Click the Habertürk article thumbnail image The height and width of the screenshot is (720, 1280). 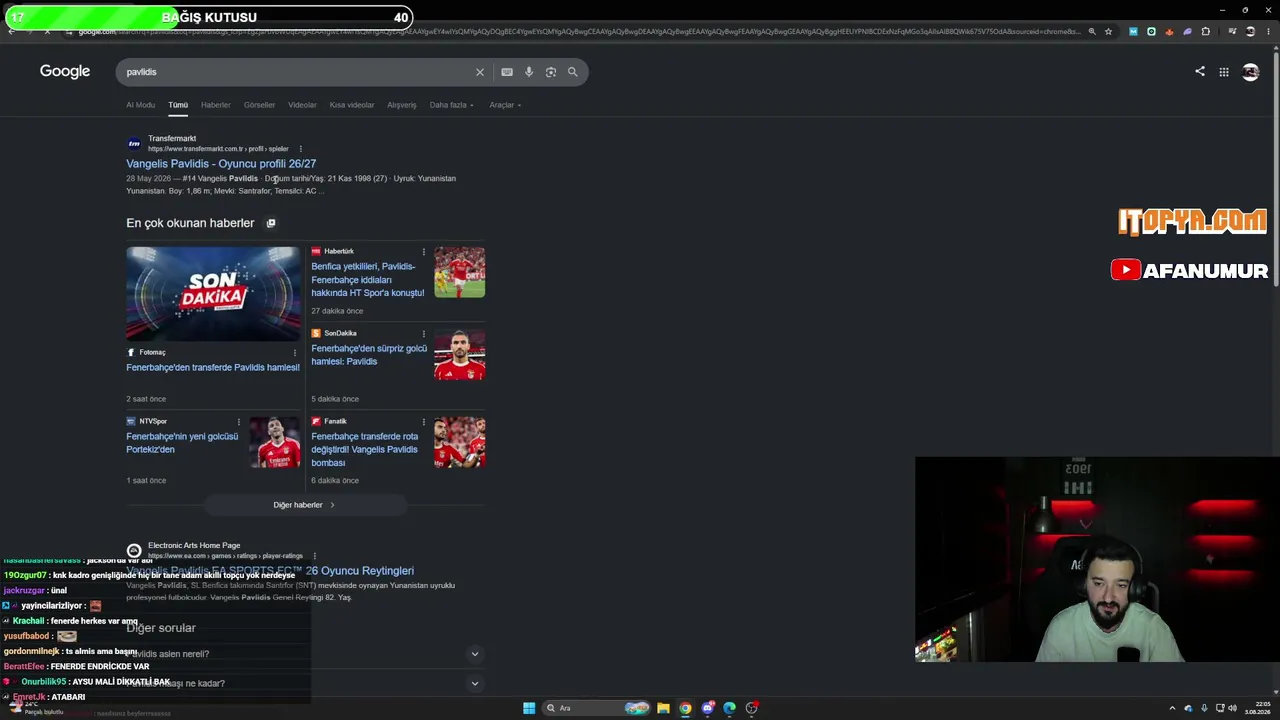(x=460, y=272)
